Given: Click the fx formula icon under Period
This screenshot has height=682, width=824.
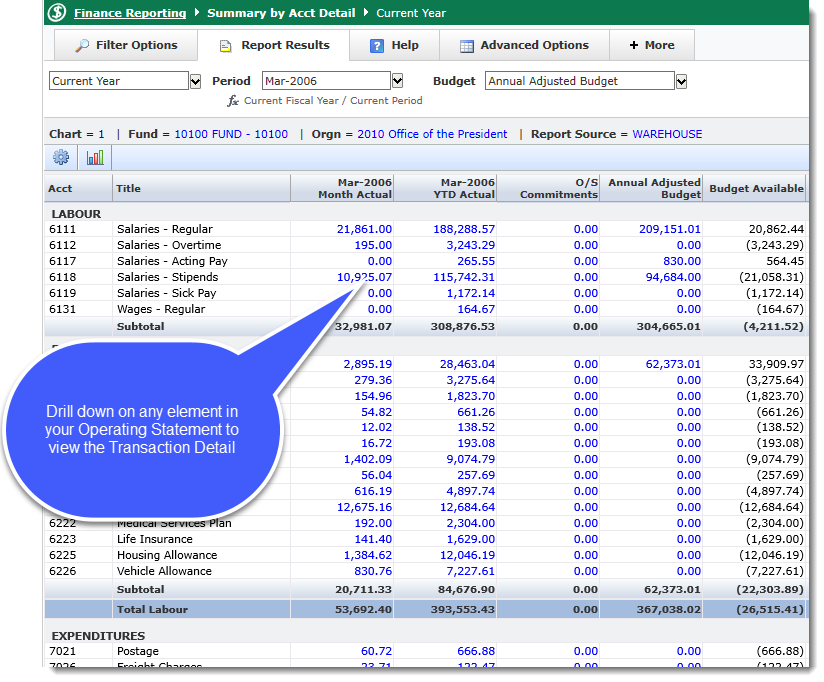Looking at the screenshot, I should pyautogui.click(x=233, y=101).
